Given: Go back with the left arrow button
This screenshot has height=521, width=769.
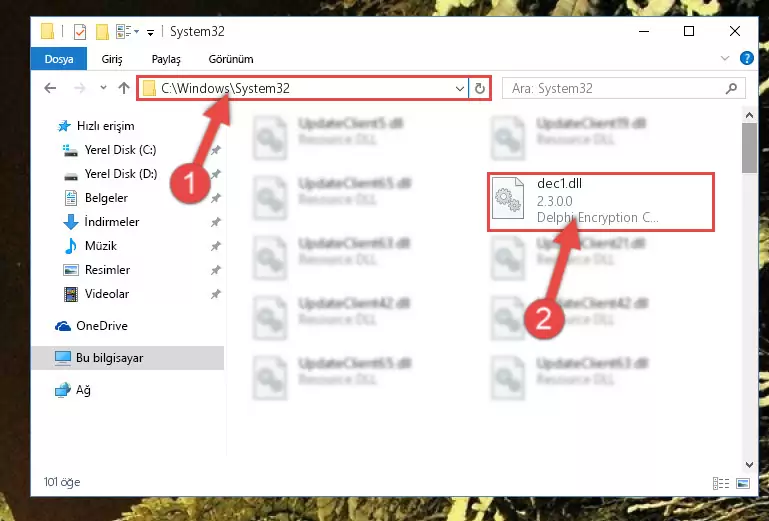Looking at the screenshot, I should (x=50, y=88).
